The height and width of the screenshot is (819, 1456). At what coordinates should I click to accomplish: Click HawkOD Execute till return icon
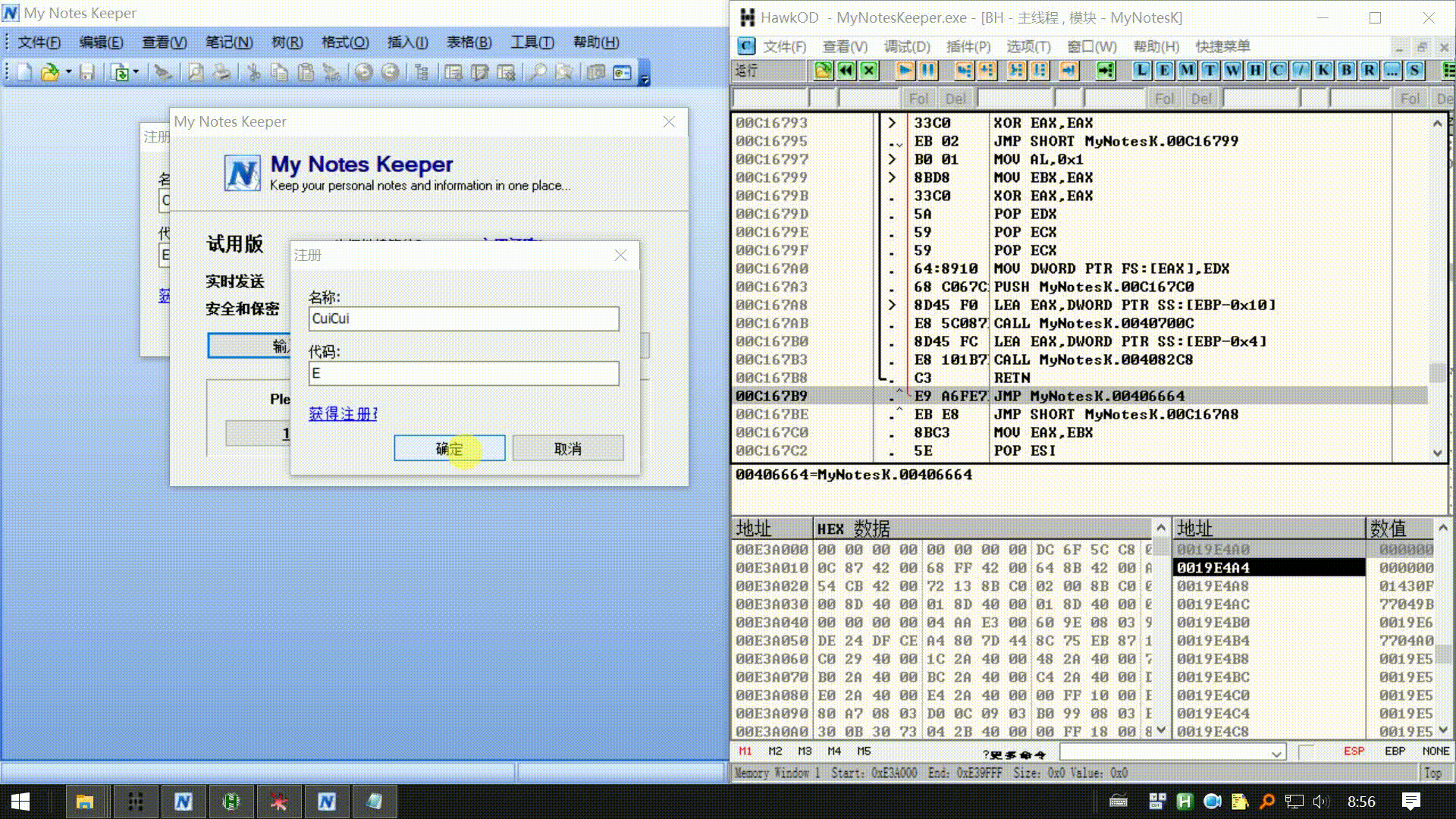[x=1068, y=71]
